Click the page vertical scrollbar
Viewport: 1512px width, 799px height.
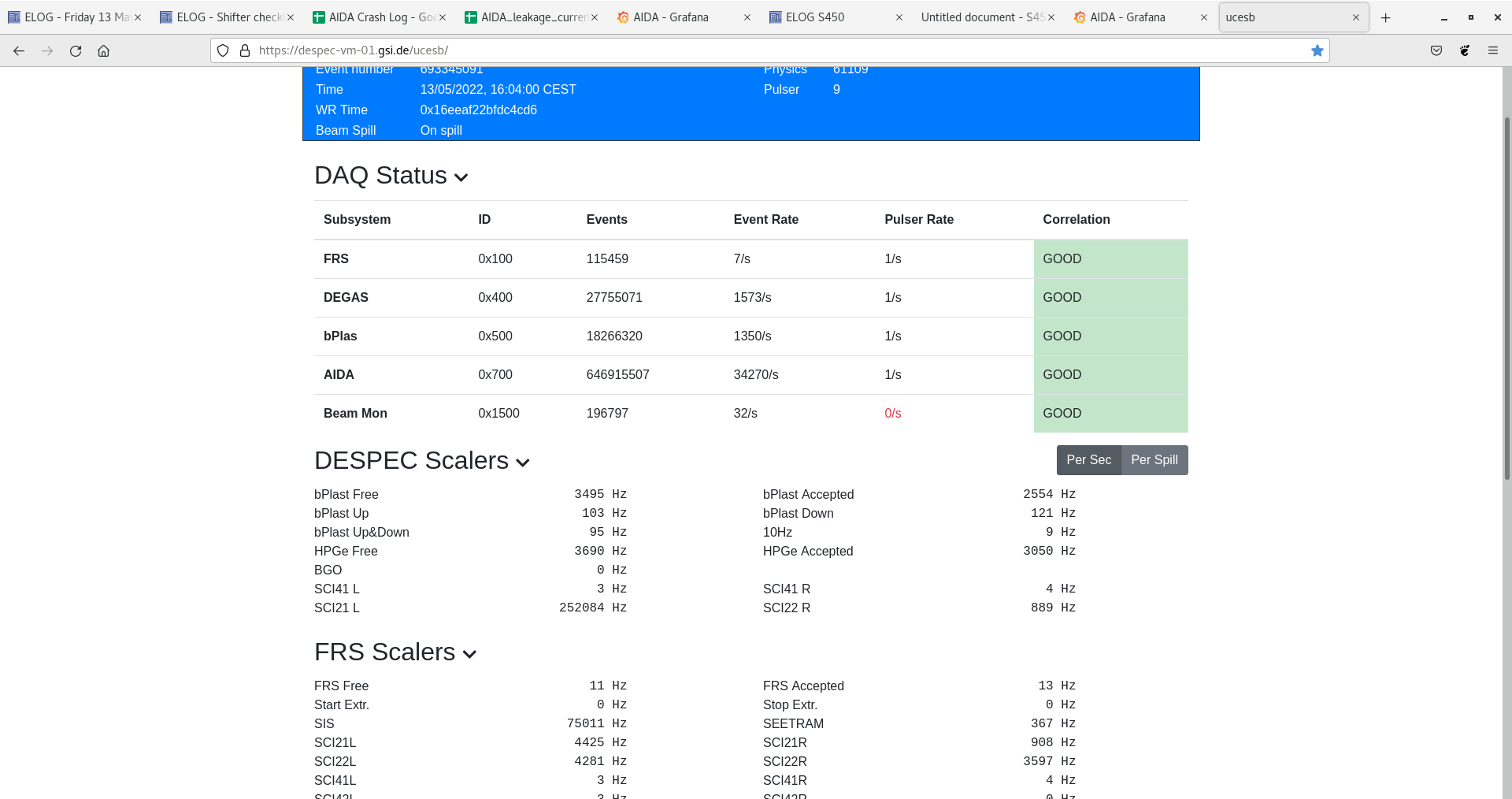click(x=1507, y=299)
